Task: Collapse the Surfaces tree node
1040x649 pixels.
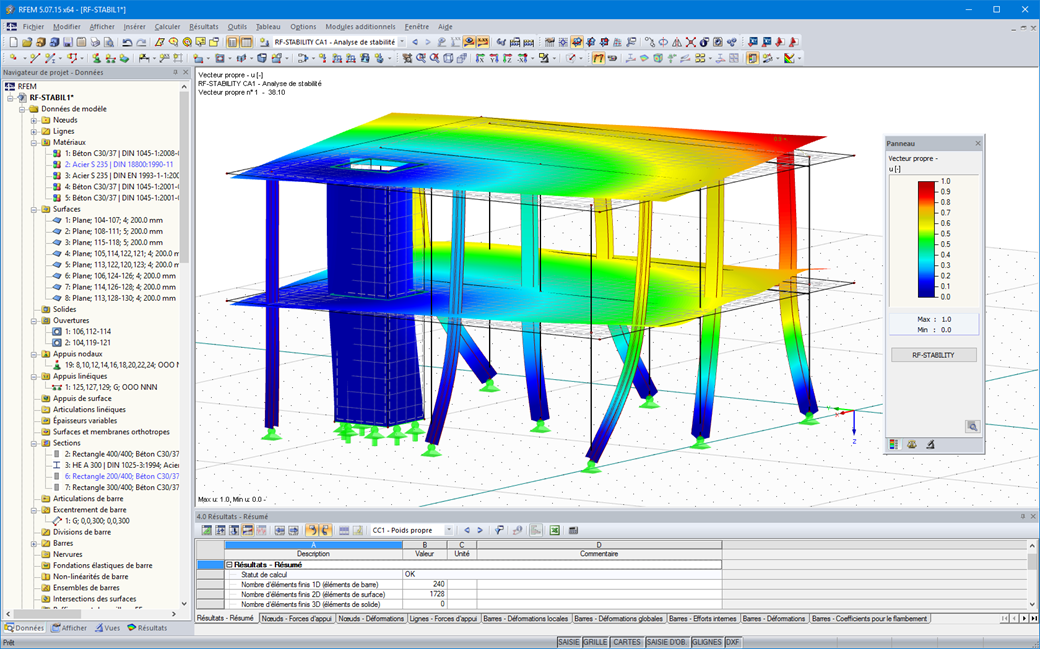Action: pyautogui.click(x=34, y=209)
